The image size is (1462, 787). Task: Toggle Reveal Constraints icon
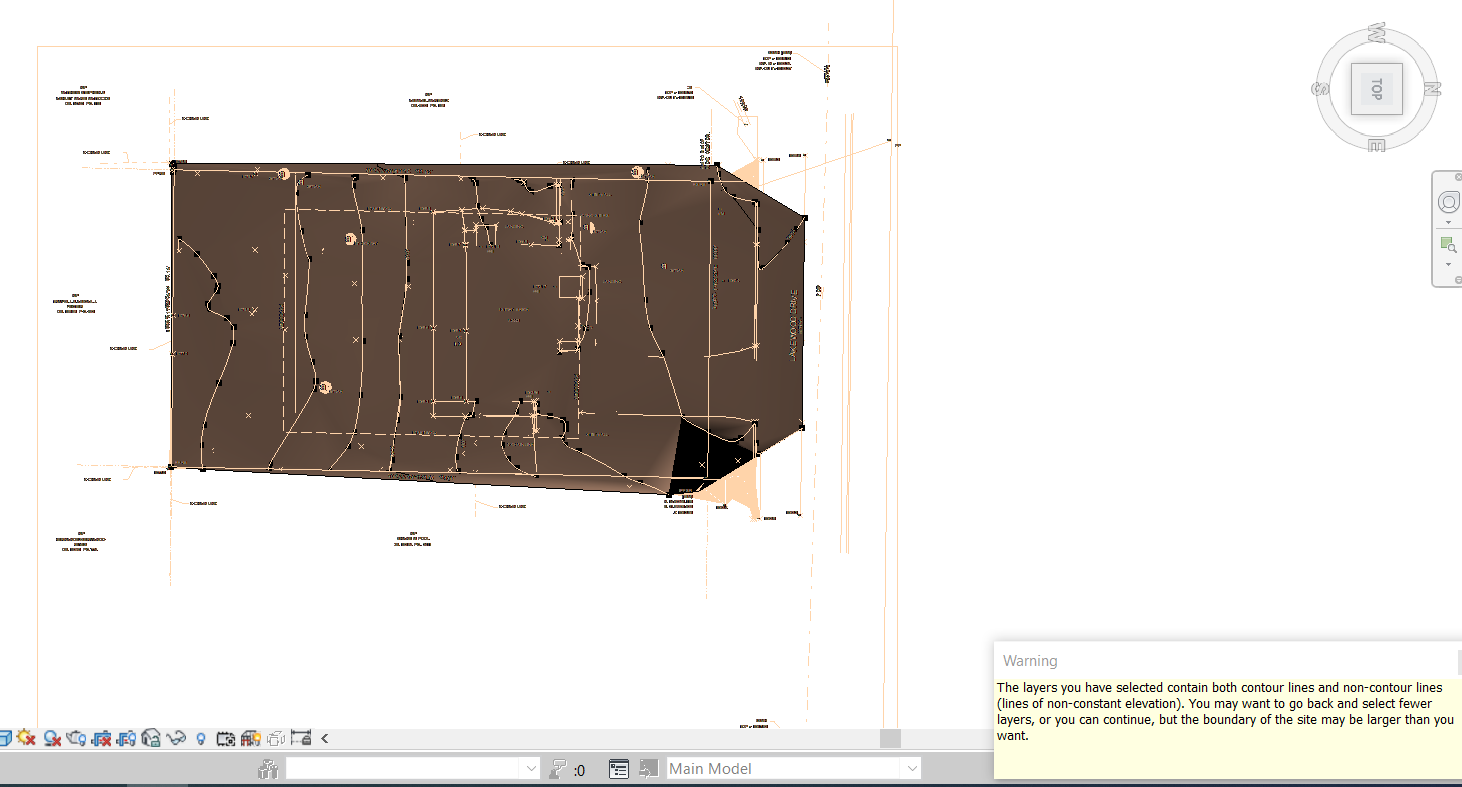click(301, 738)
